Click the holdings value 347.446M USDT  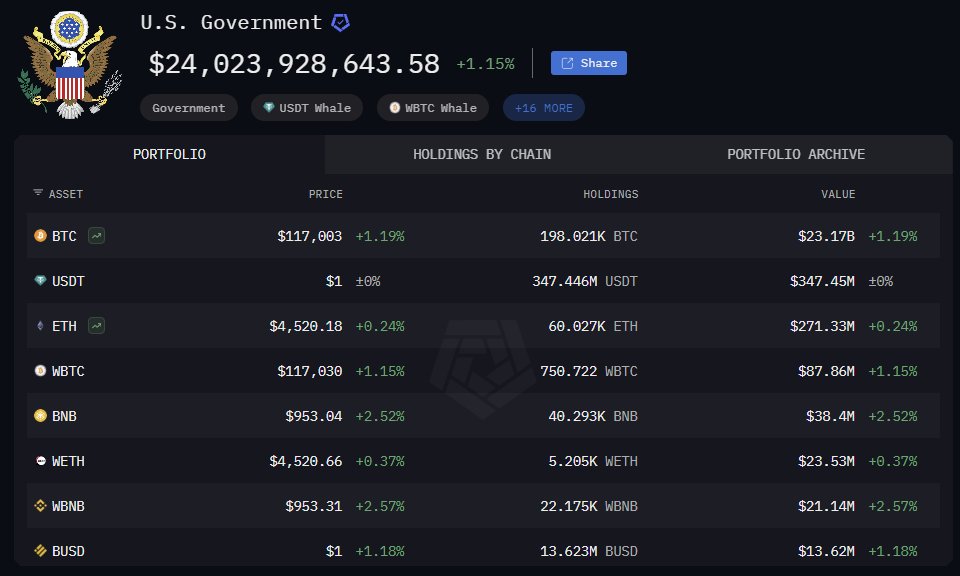(585, 282)
